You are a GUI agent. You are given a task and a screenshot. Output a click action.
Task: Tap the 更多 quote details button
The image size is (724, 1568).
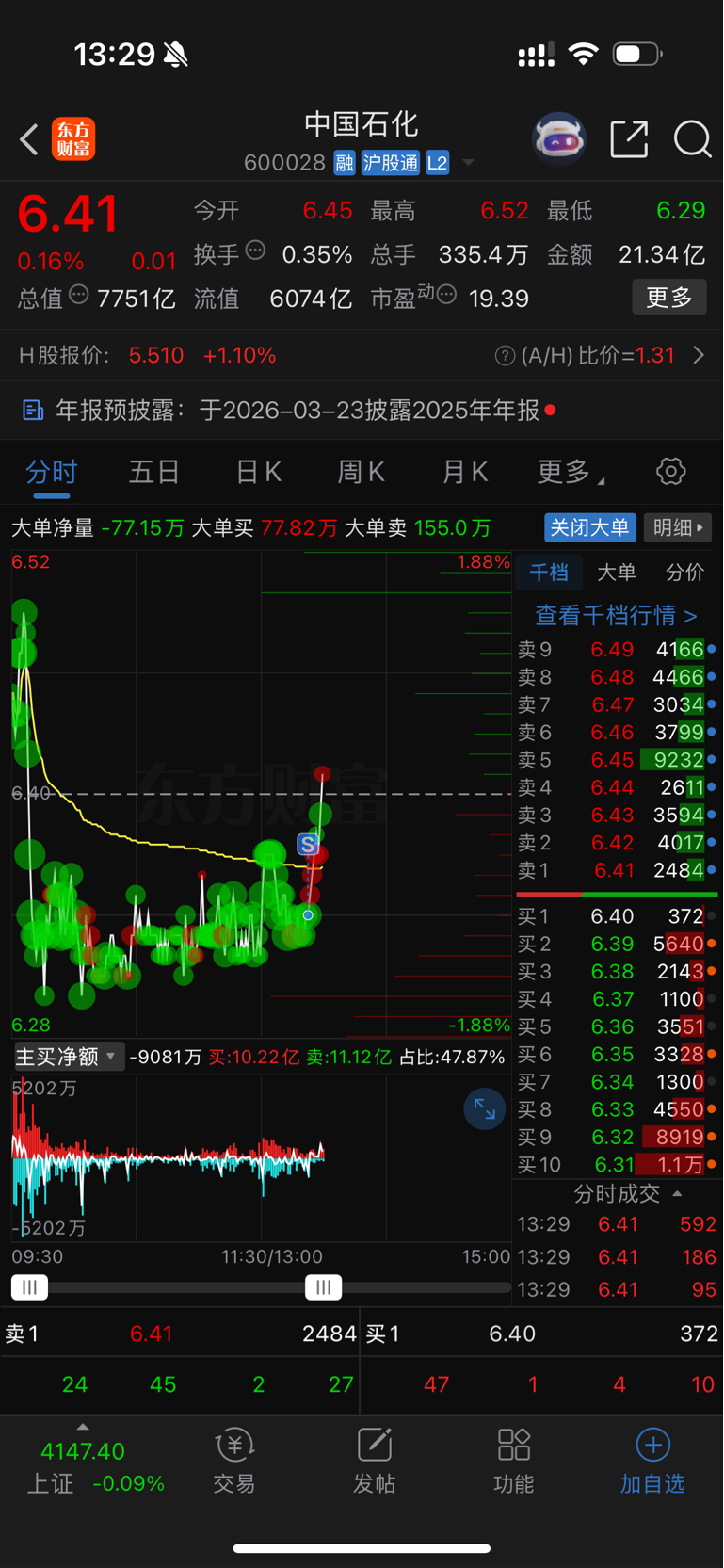pyautogui.click(x=669, y=298)
